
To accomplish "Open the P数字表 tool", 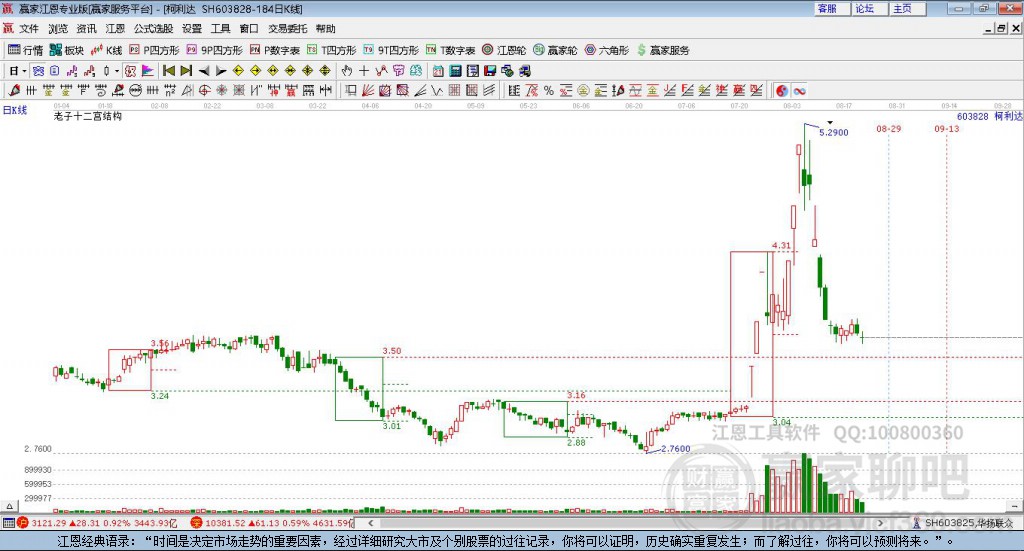I will (274, 50).
